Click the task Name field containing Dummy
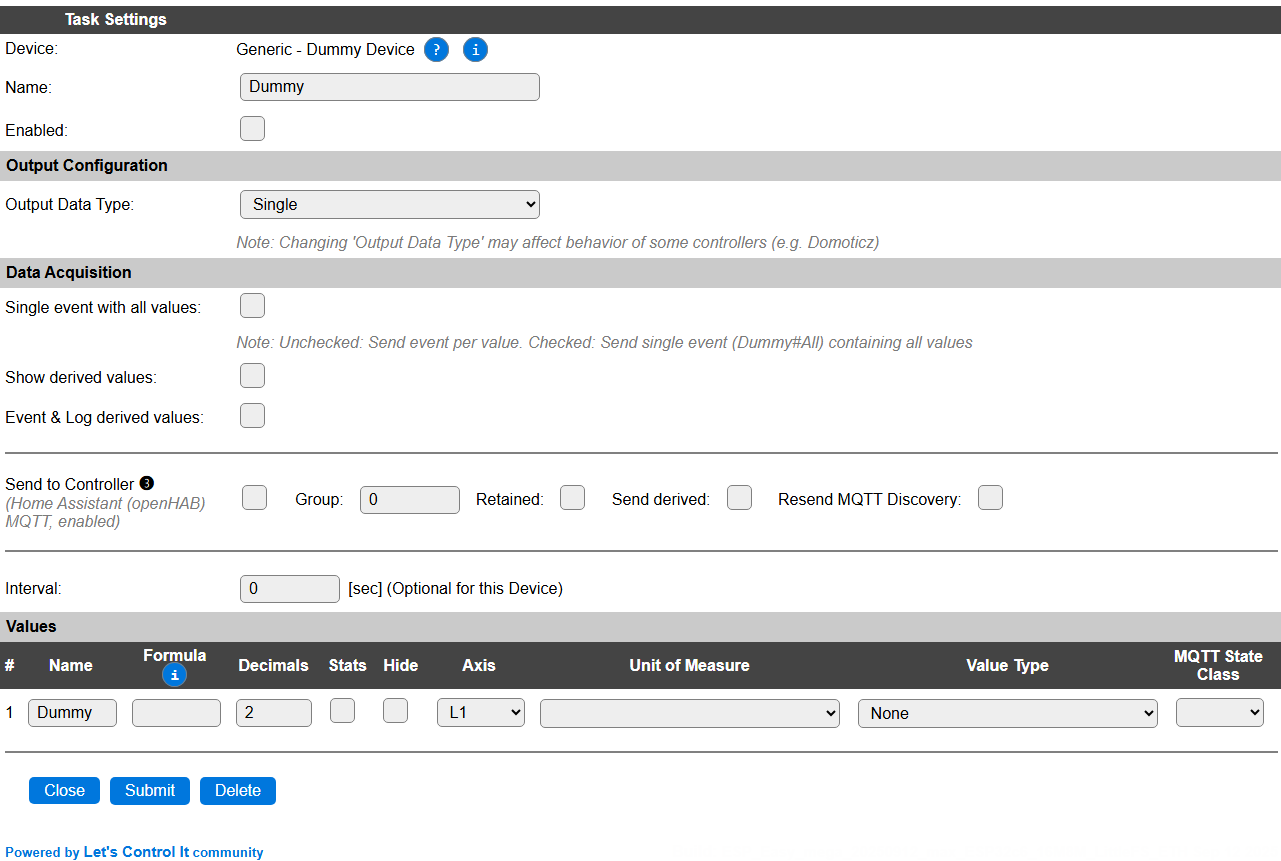This screenshot has width=1281, height=861. click(x=390, y=87)
